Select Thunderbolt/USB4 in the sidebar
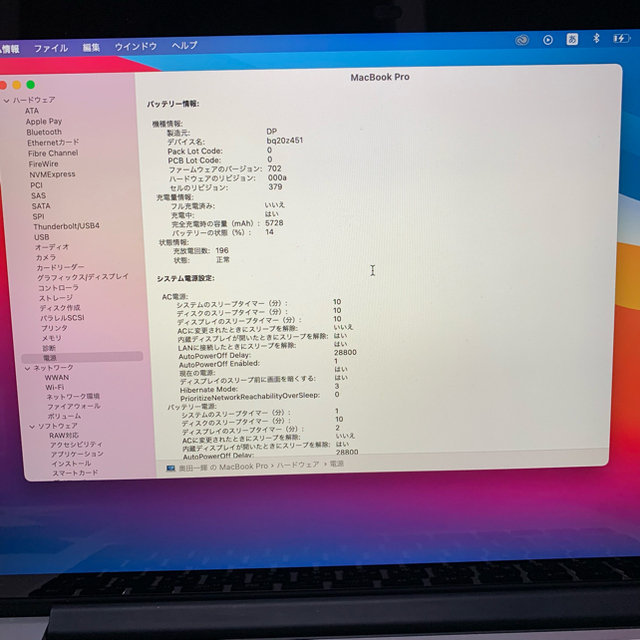 click(x=66, y=226)
